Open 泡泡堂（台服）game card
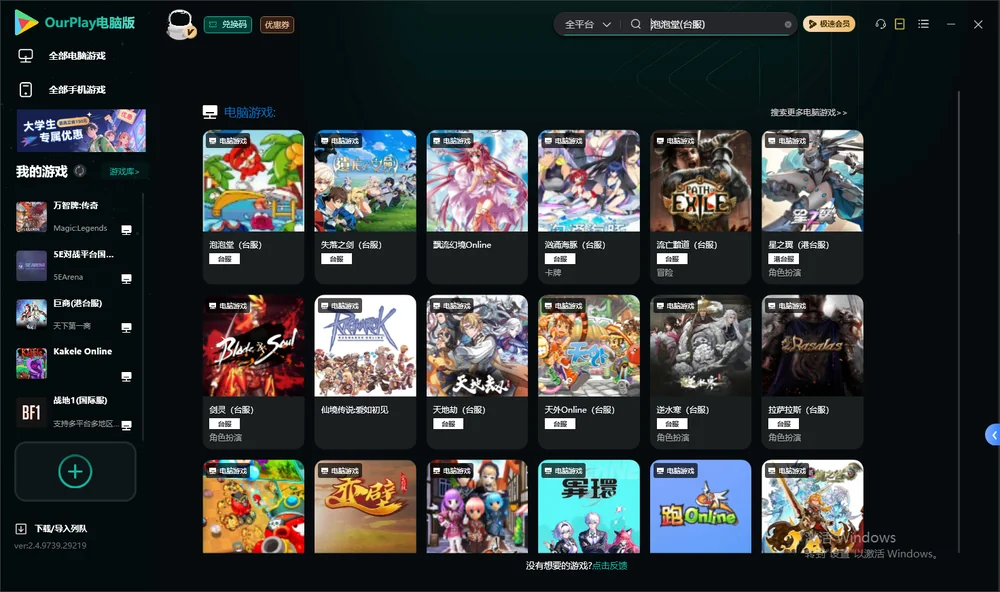This screenshot has width=1000, height=592. 253,207
